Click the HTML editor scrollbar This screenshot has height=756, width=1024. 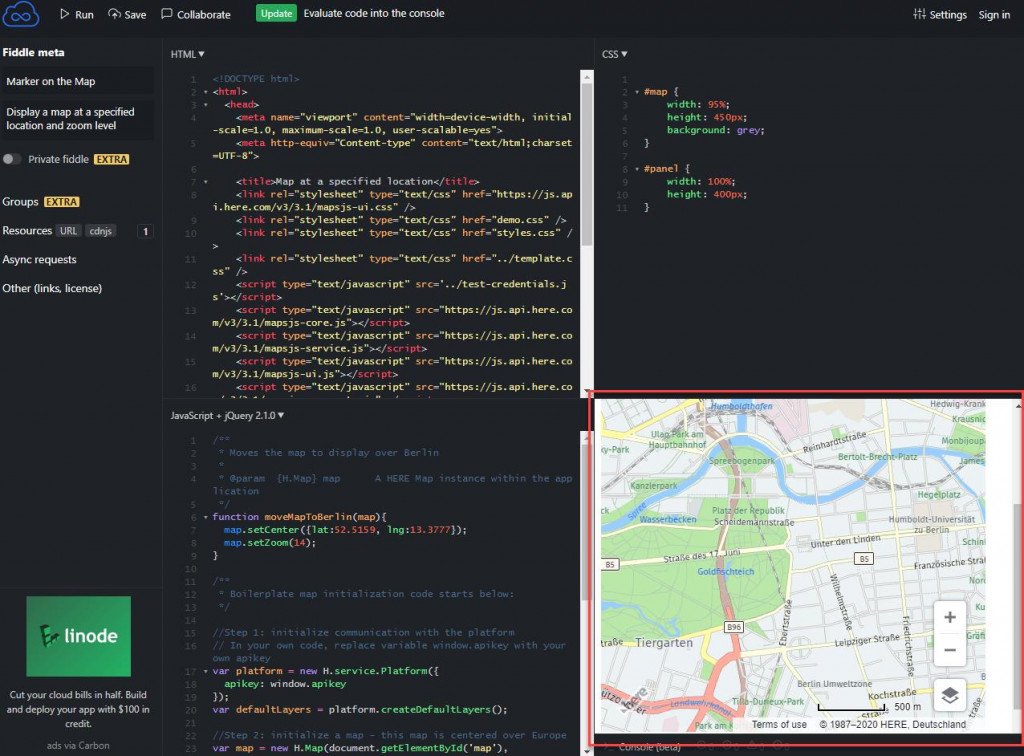click(587, 163)
